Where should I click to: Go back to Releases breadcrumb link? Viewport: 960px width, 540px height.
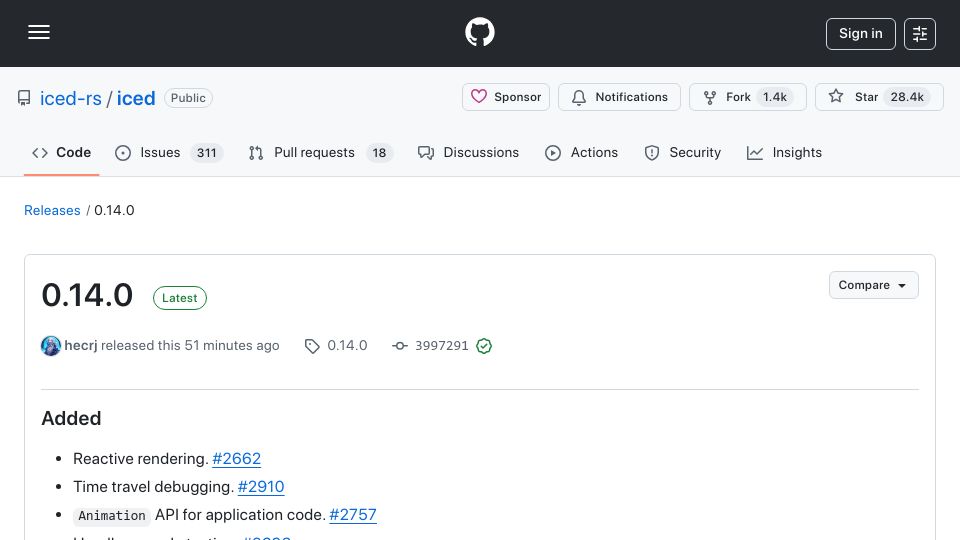(52, 210)
